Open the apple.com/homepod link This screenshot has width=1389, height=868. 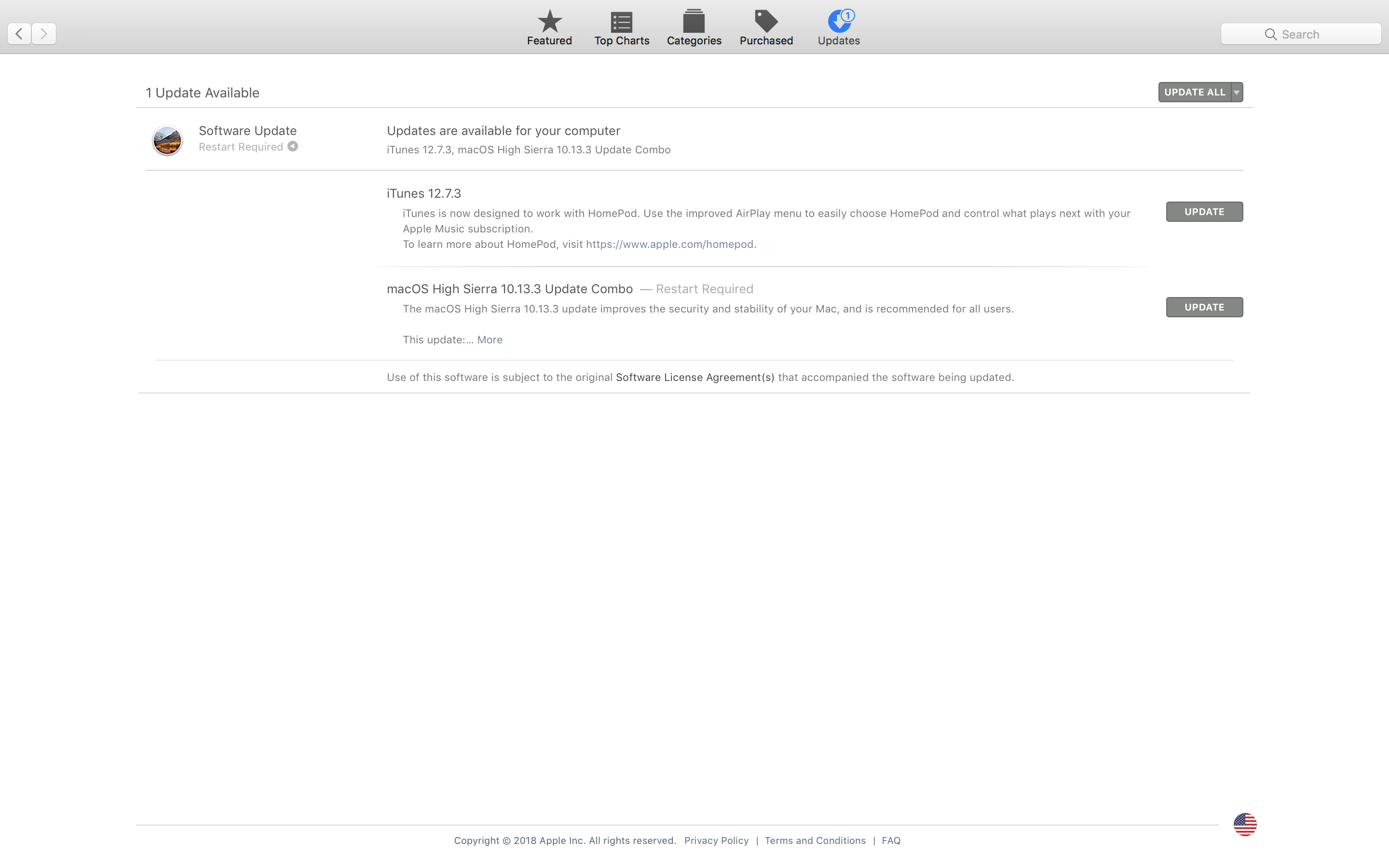point(669,244)
